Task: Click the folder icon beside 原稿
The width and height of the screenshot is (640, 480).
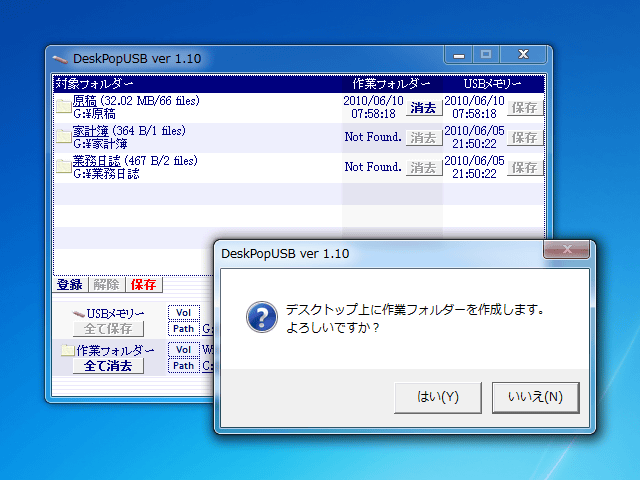Action: point(63,106)
